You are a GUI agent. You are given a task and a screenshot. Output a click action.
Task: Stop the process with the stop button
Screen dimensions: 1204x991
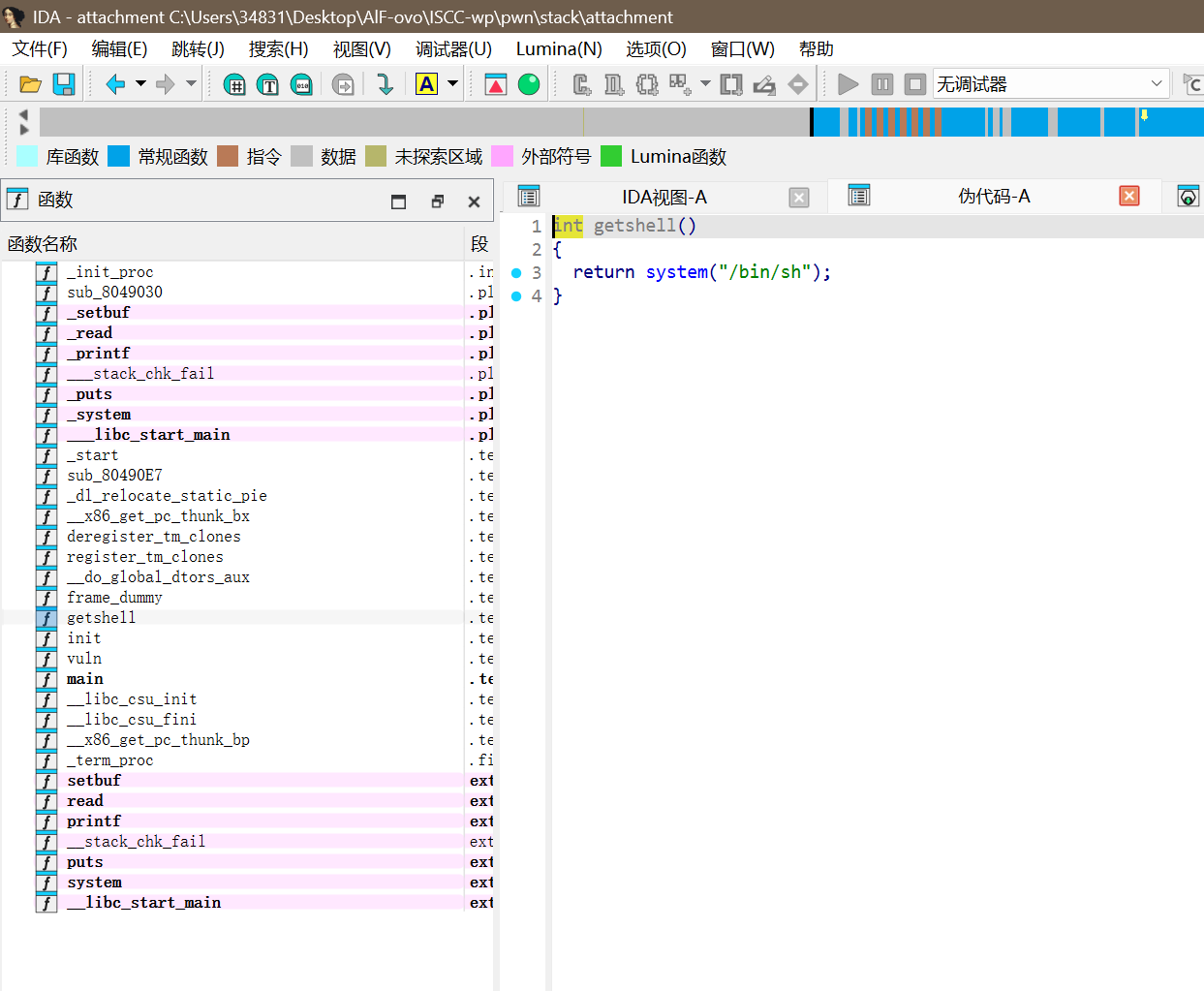point(915,84)
